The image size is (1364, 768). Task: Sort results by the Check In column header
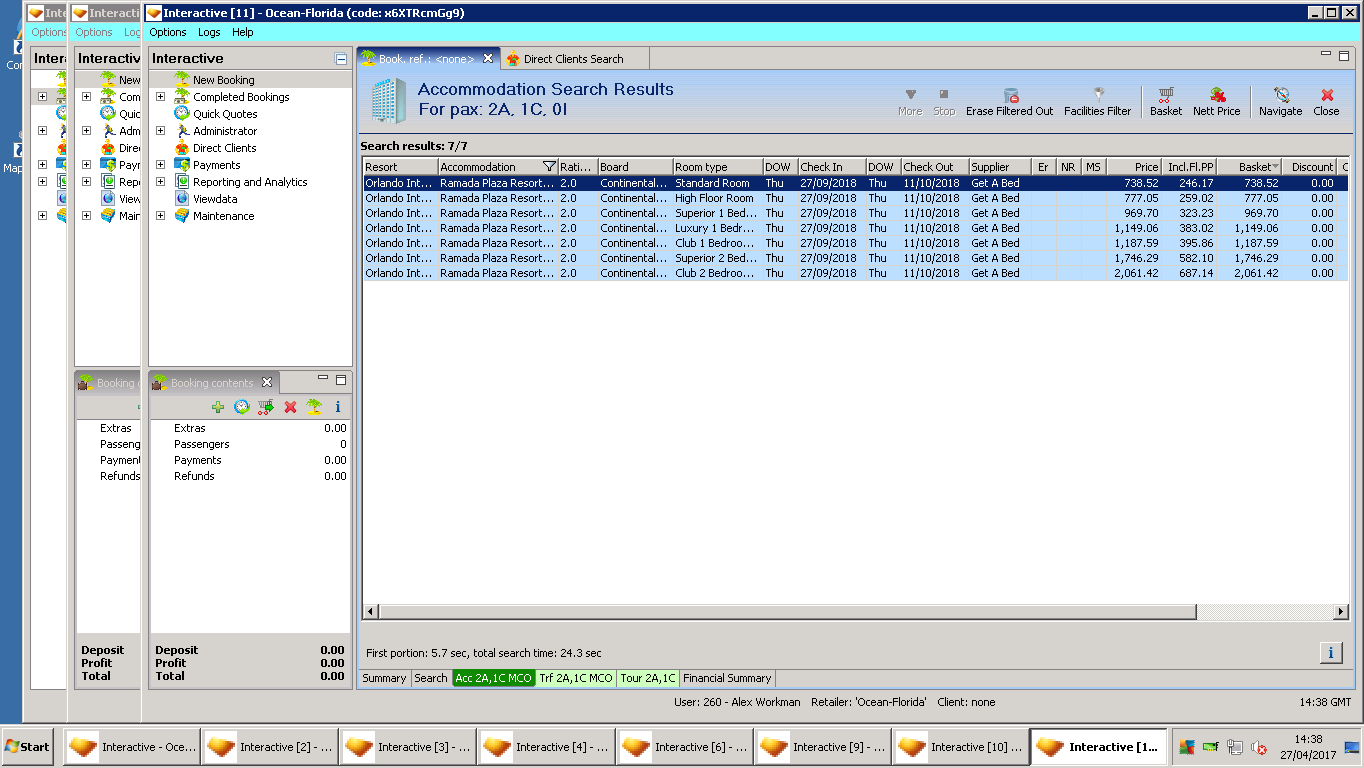(x=831, y=167)
